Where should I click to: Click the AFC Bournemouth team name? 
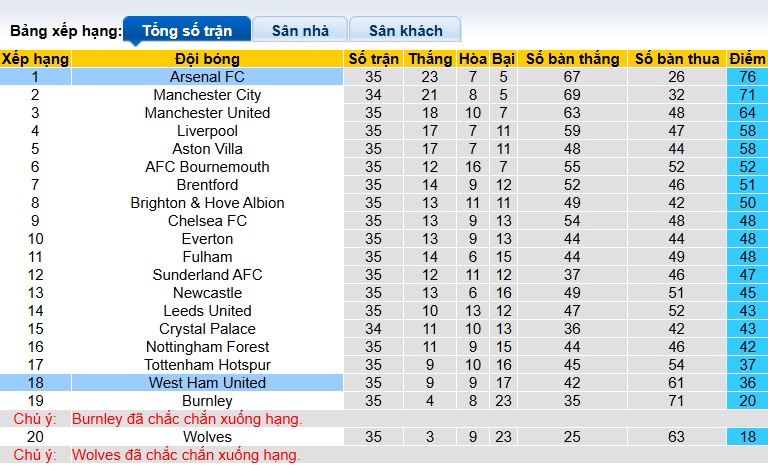pyautogui.click(x=207, y=167)
